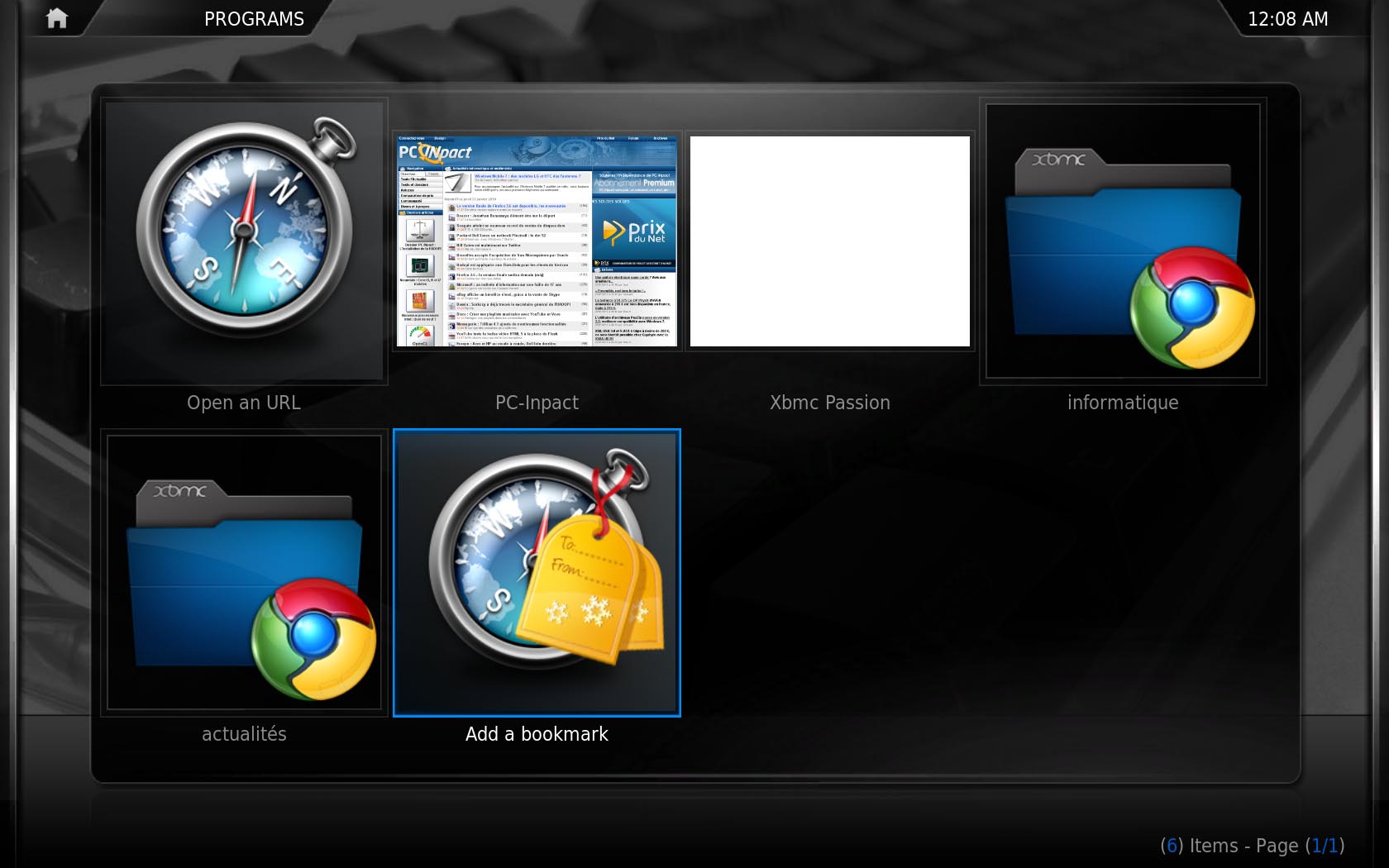
Task: Click the 'Add a bookmark' label
Action: coord(537,734)
